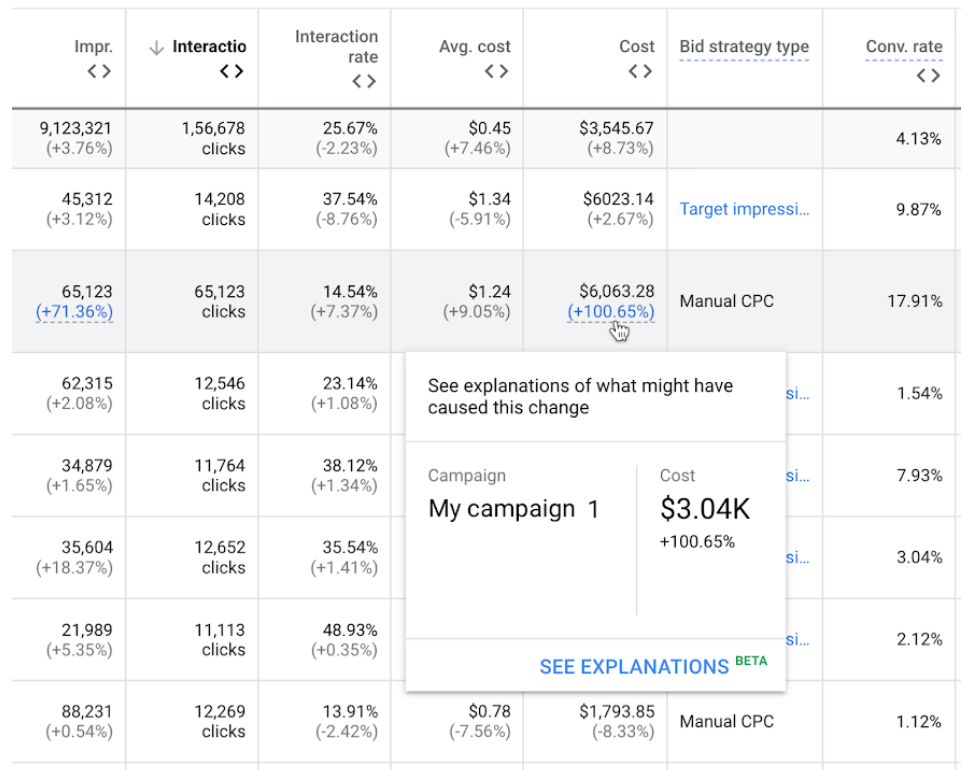Click the 2.12% conversion rate cell
Screen dimensions: 961x770
point(919,639)
